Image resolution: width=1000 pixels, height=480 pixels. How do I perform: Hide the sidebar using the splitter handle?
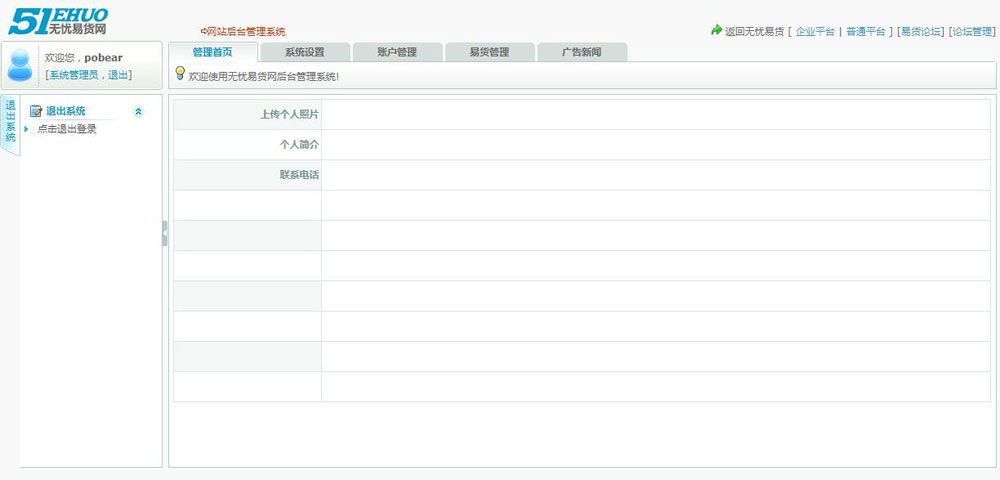pos(164,233)
